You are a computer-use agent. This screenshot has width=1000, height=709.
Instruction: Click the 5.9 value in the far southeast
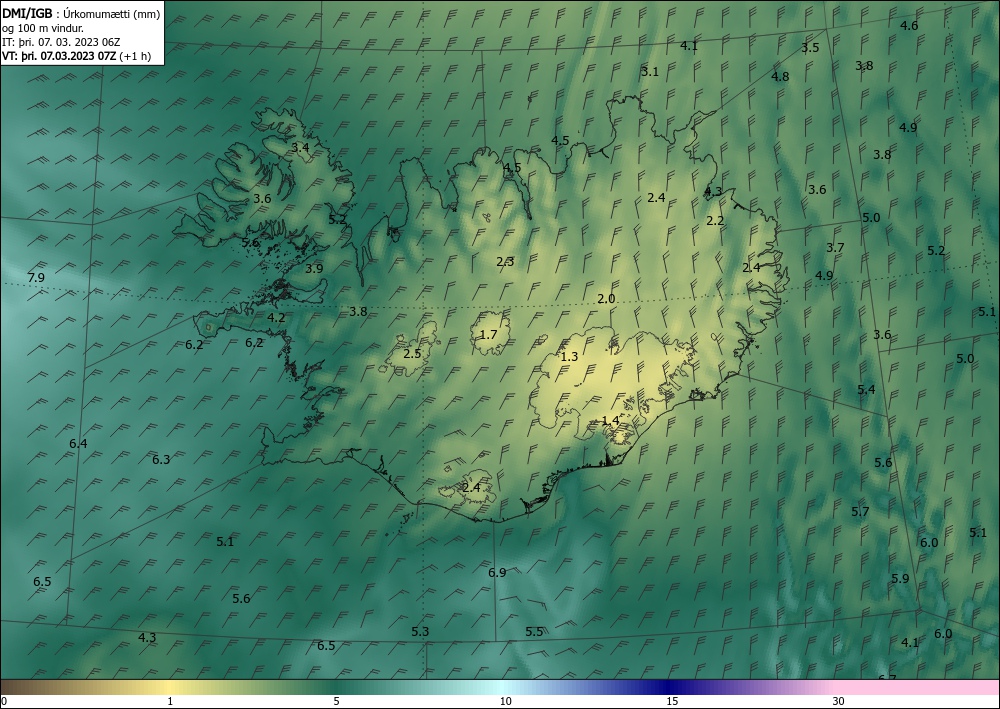[901, 578]
